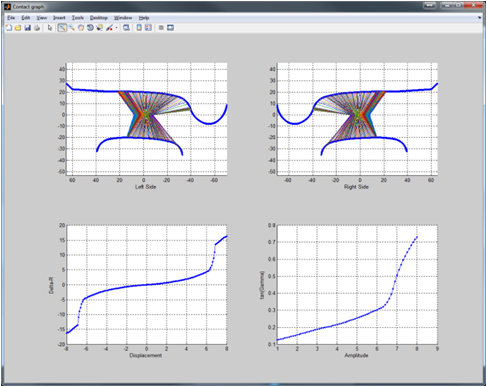Click the New Figure toolbar icon
Viewport: 487px width, 387px height.
(x=9, y=28)
